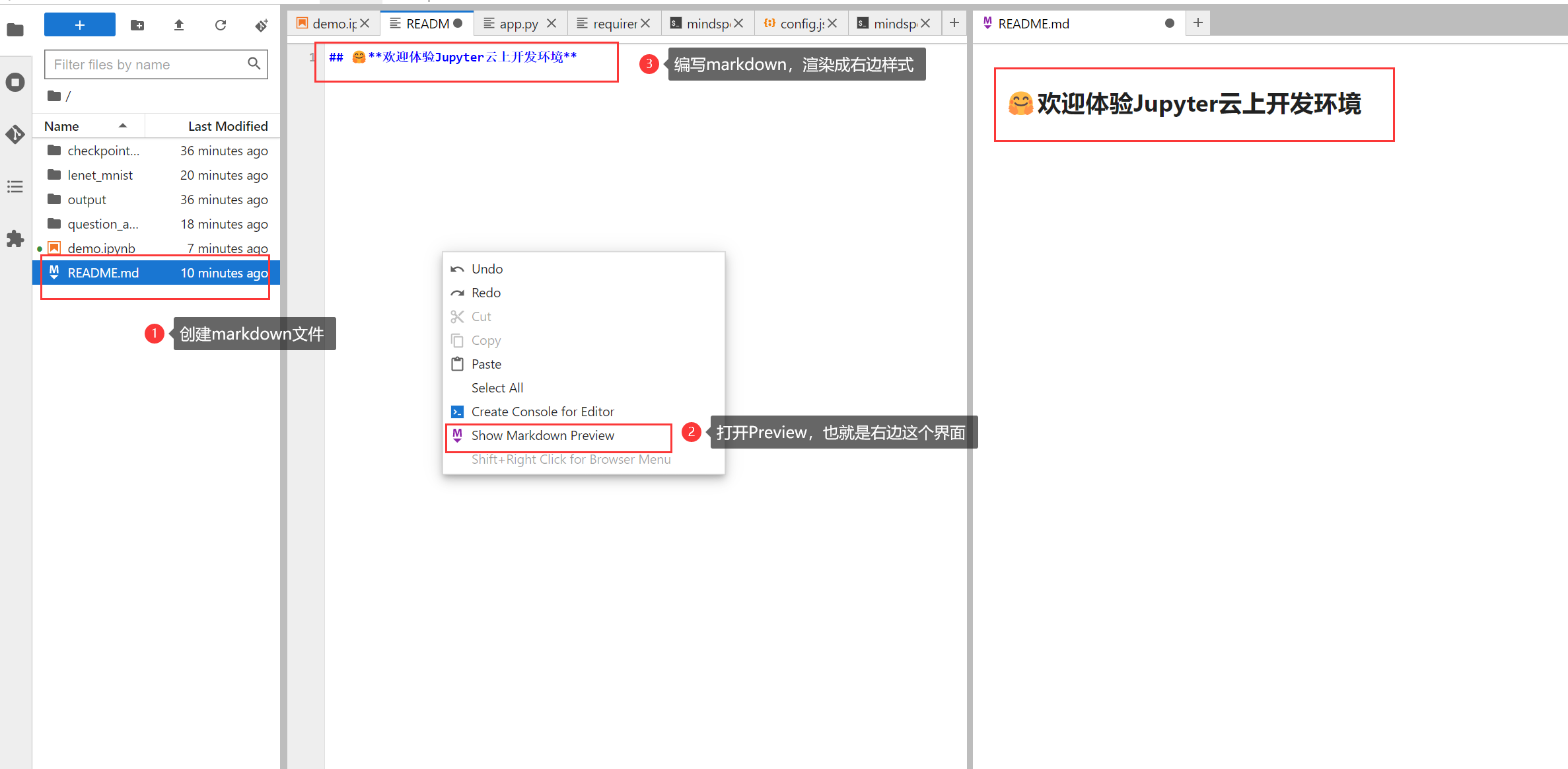The width and height of the screenshot is (1568, 769).
Task: Open a new tab with the plus button
Action: 954,22
